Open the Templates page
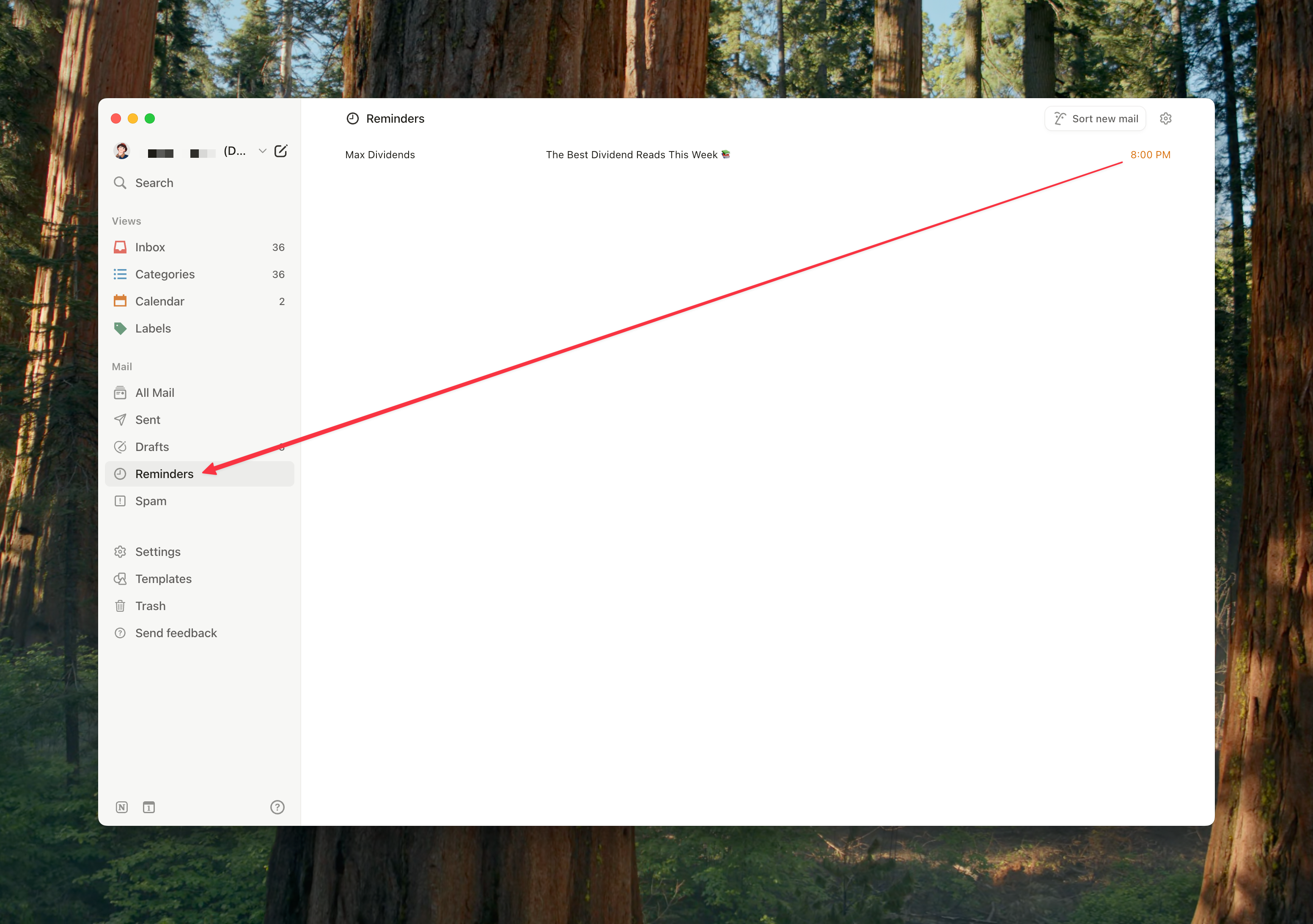 coord(163,579)
